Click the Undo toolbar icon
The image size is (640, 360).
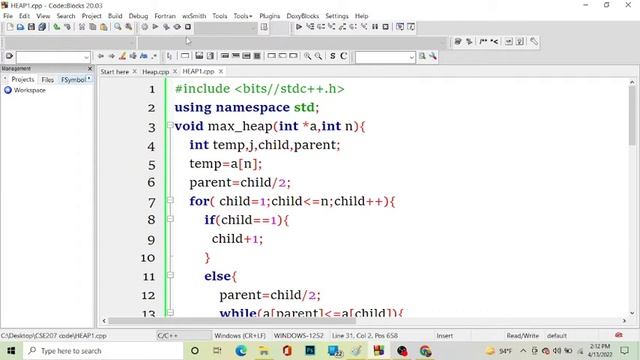click(57, 27)
